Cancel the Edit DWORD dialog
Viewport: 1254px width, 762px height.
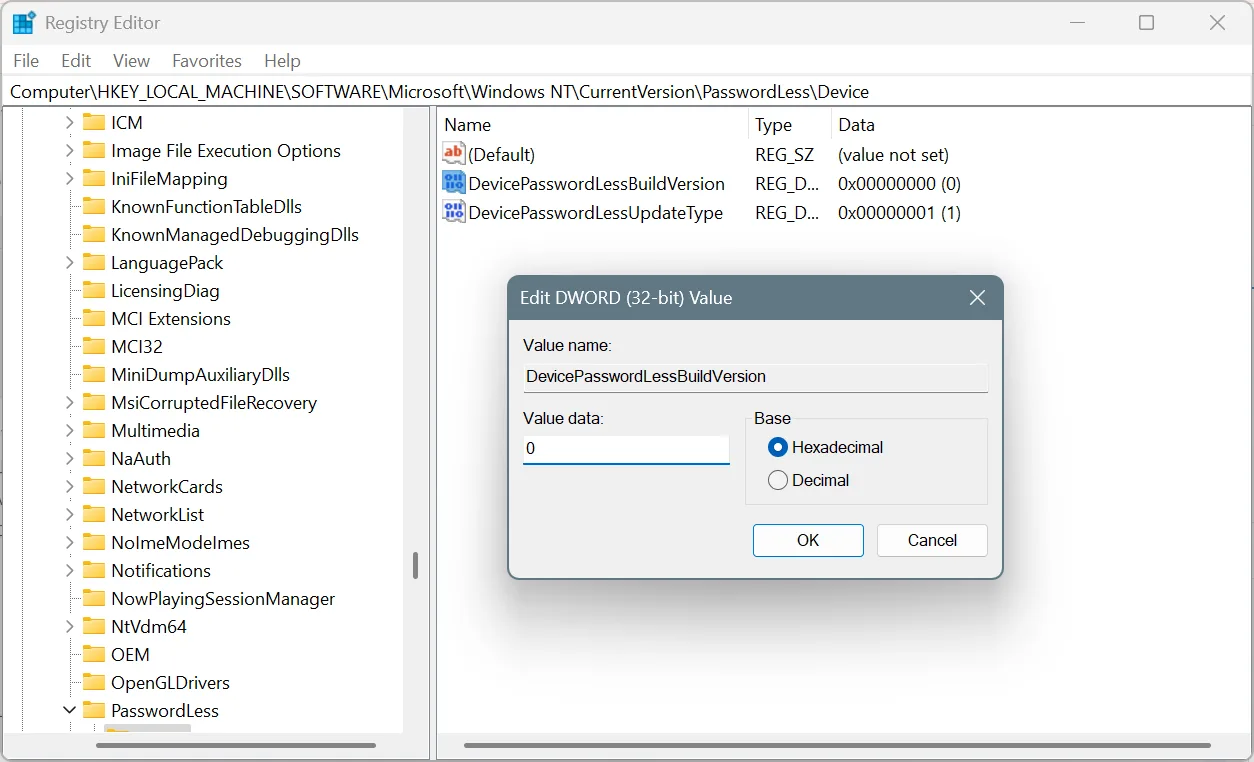pyautogui.click(x=932, y=540)
